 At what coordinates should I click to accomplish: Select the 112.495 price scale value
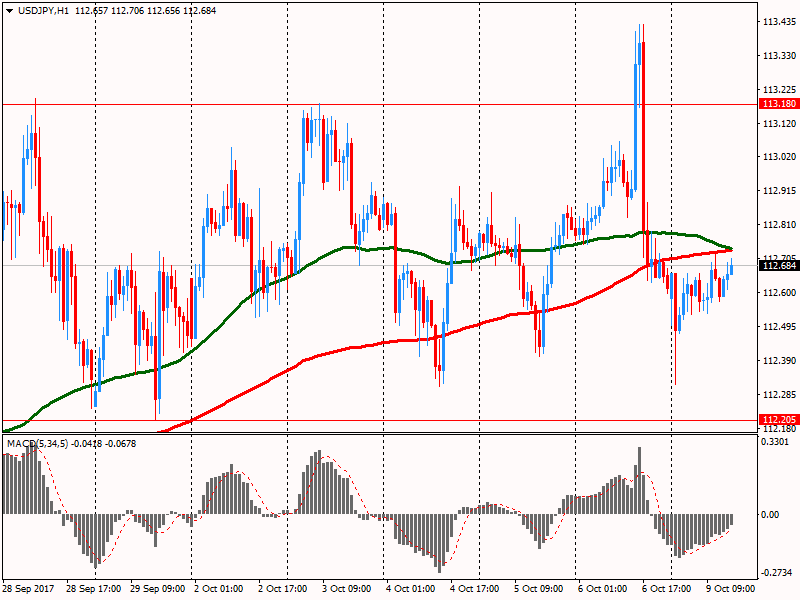pos(780,327)
